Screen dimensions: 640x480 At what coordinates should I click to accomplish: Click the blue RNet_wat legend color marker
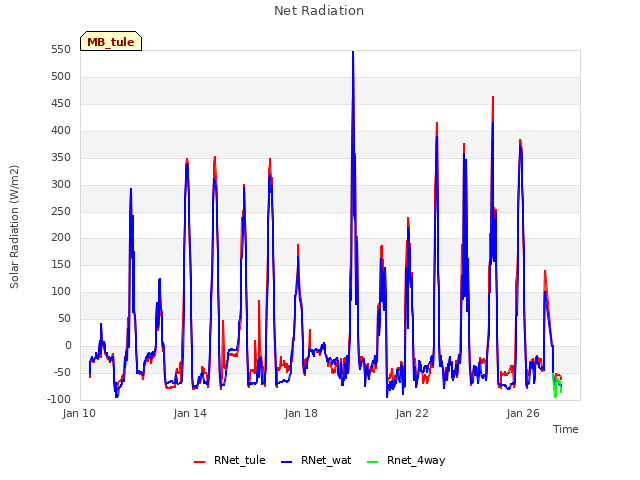pos(287,462)
